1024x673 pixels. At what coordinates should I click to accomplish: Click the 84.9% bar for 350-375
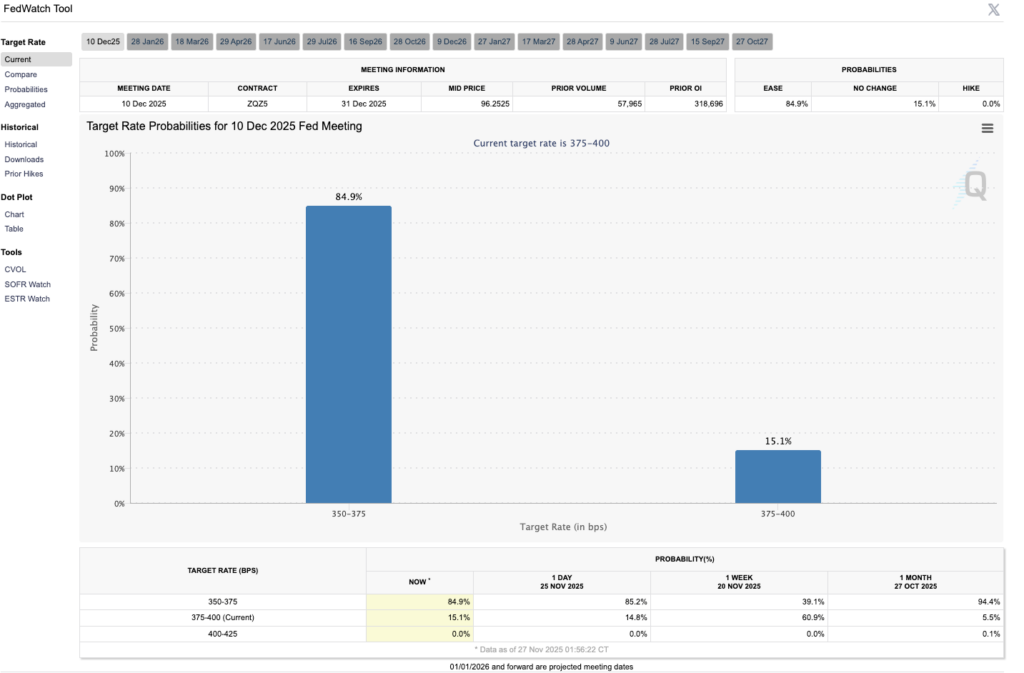pyautogui.click(x=348, y=354)
